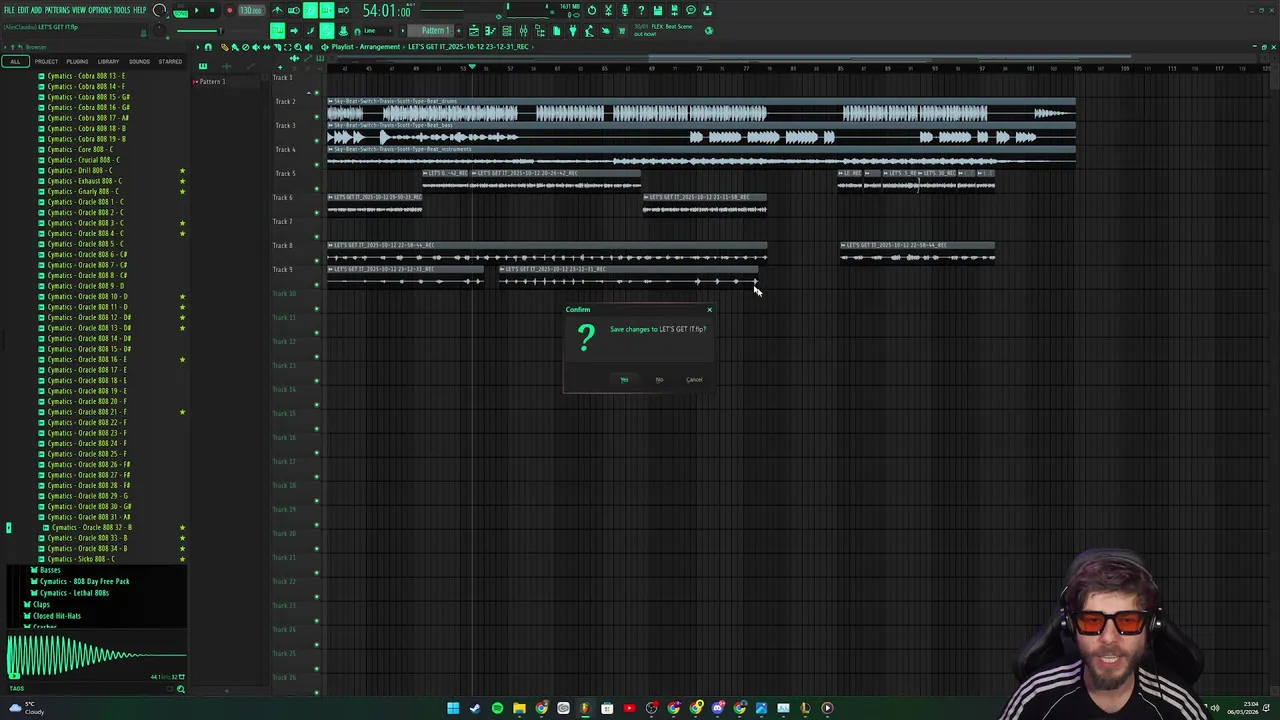Click the help question mark icon
1280x720 pixels.
[641, 10]
